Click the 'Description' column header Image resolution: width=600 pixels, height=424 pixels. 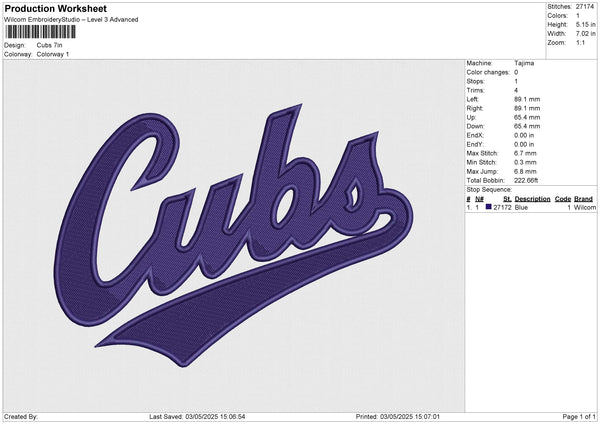[x=532, y=199]
